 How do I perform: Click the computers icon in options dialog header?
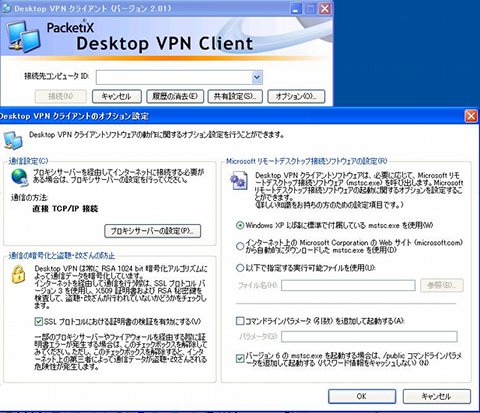tap(13, 140)
